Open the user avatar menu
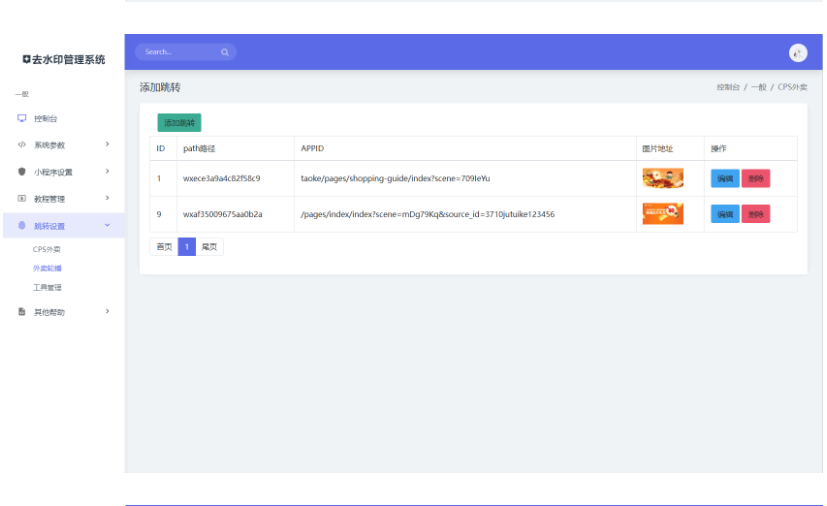This screenshot has width=827, height=506. coord(797,53)
